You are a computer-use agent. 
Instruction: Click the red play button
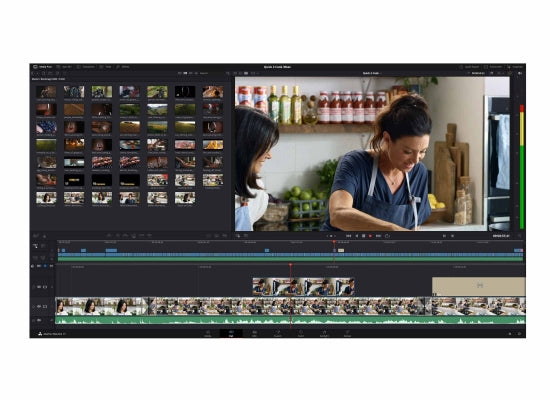pyautogui.click(x=370, y=236)
